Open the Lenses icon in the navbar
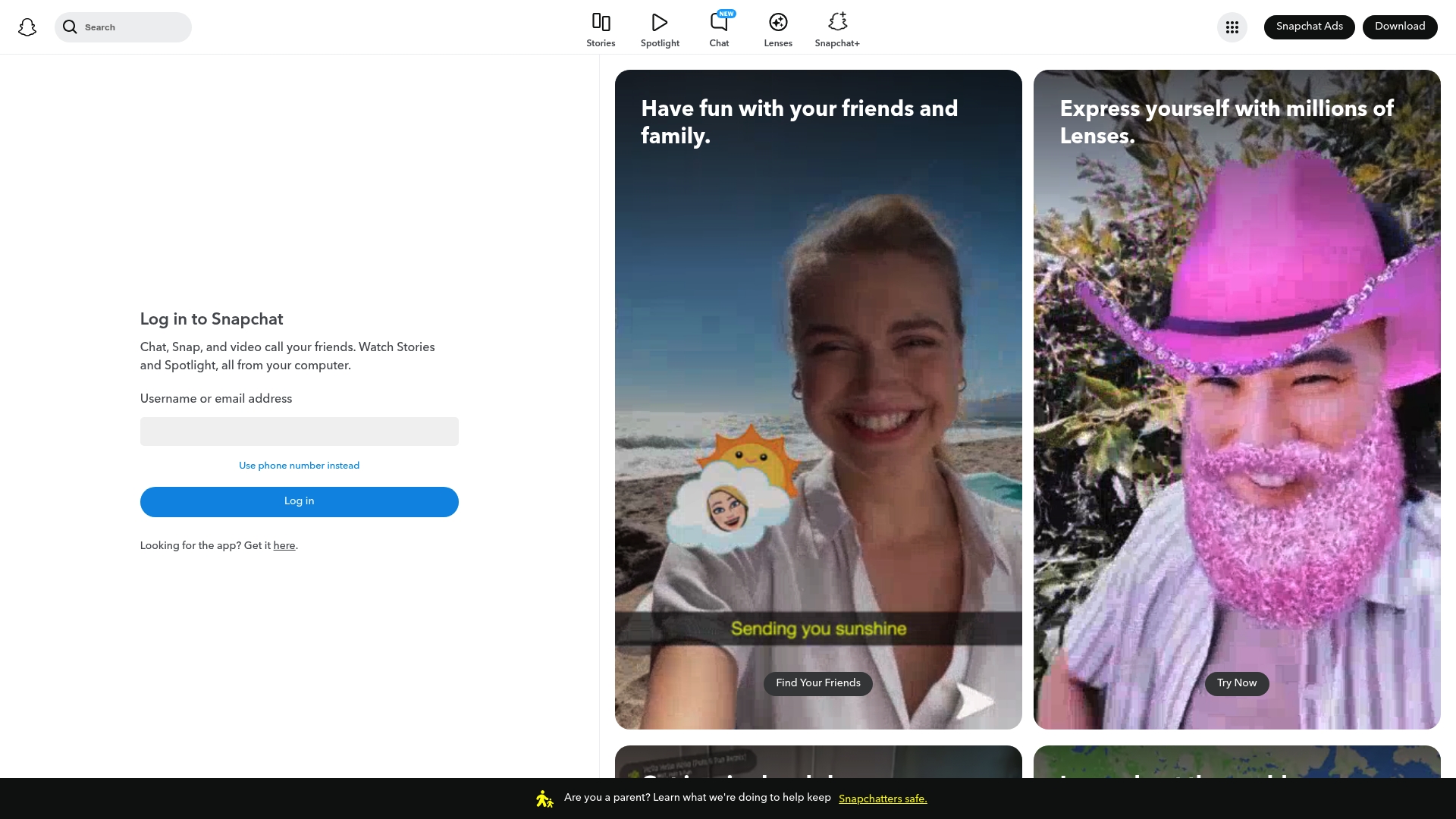Image resolution: width=1456 pixels, height=819 pixels. coord(777,22)
